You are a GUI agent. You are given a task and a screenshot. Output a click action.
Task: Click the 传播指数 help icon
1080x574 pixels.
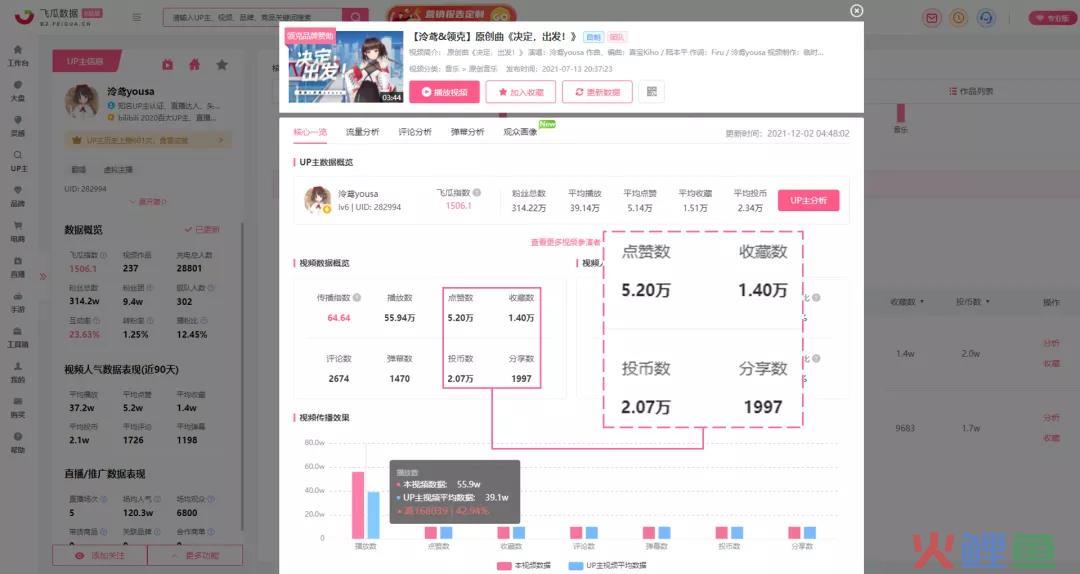(x=357, y=298)
